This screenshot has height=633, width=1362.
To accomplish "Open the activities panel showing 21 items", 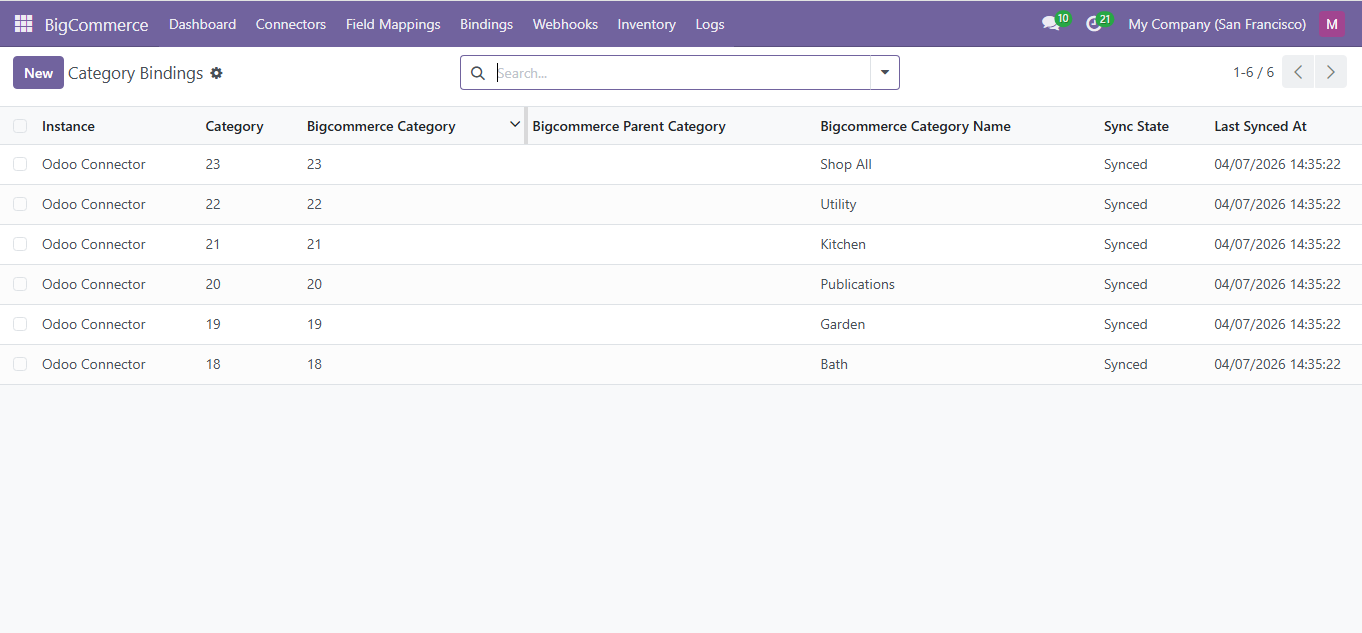I will (1094, 23).
